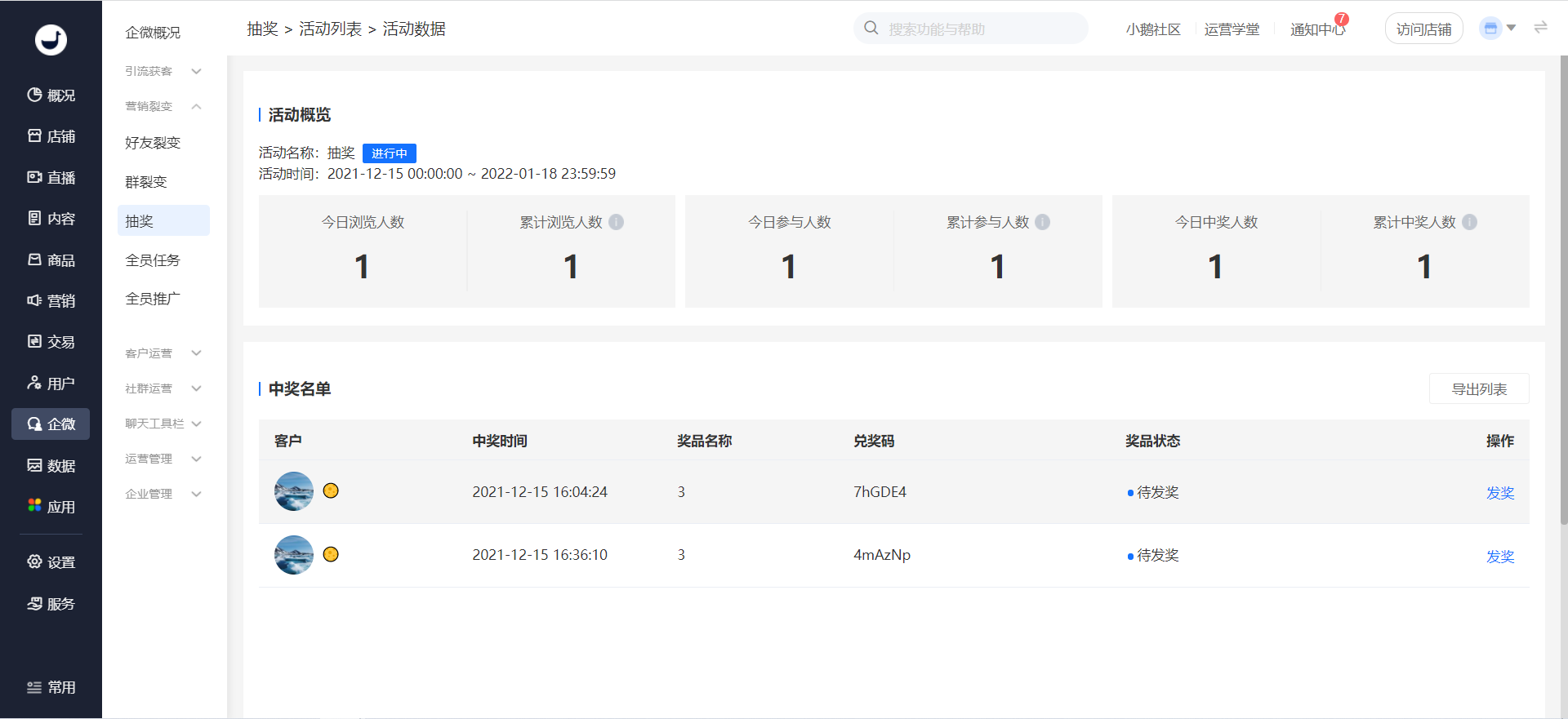Viewport: 1568px width, 719px height.
Task: Click the search magnifier icon
Action: (x=871, y=29)
